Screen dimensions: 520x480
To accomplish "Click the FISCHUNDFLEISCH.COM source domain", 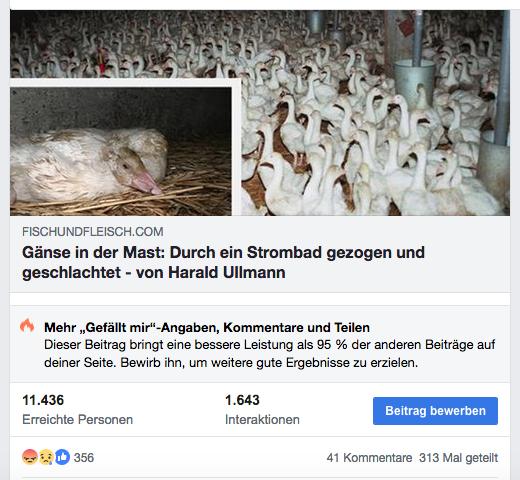I will click(x=93, y=232).
